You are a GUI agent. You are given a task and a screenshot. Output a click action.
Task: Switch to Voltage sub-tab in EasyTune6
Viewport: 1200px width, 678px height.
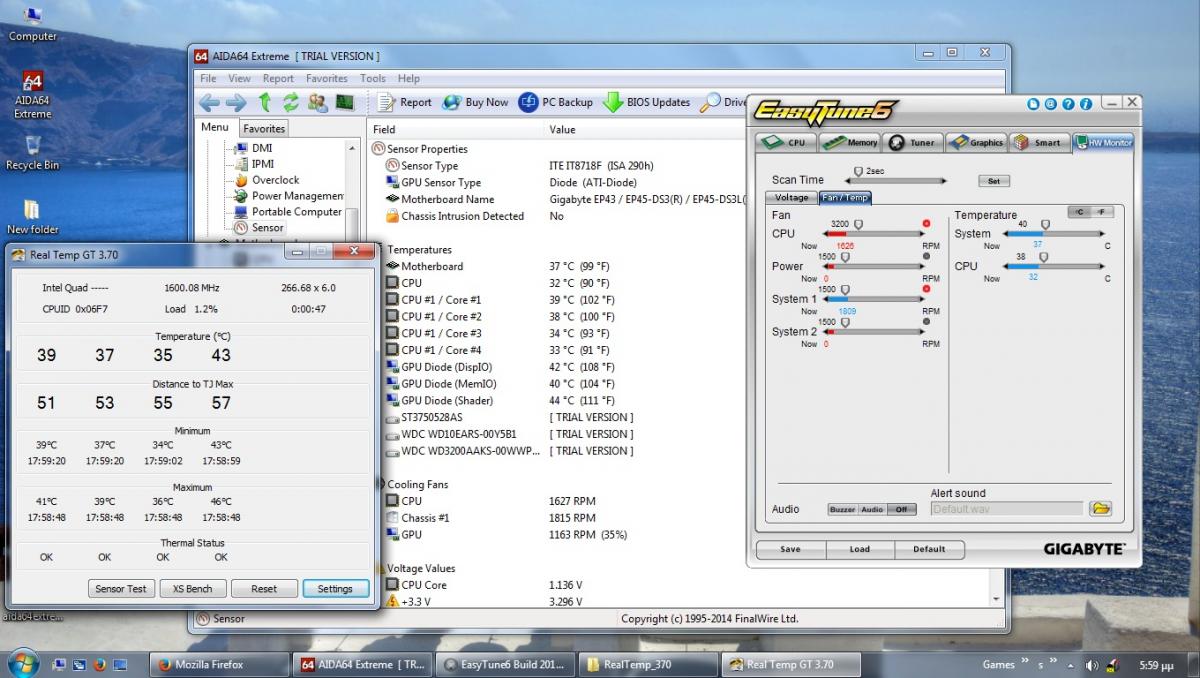click(792, 198)
